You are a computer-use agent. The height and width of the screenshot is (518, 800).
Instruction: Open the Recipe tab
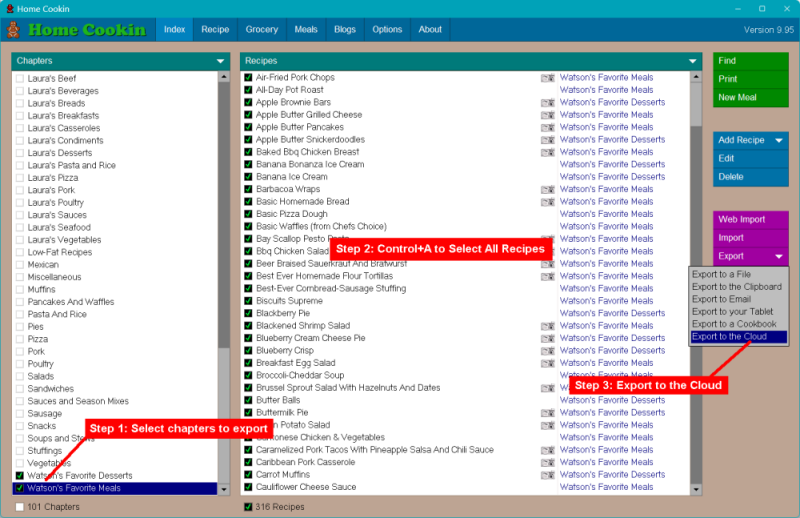point(215,30)
